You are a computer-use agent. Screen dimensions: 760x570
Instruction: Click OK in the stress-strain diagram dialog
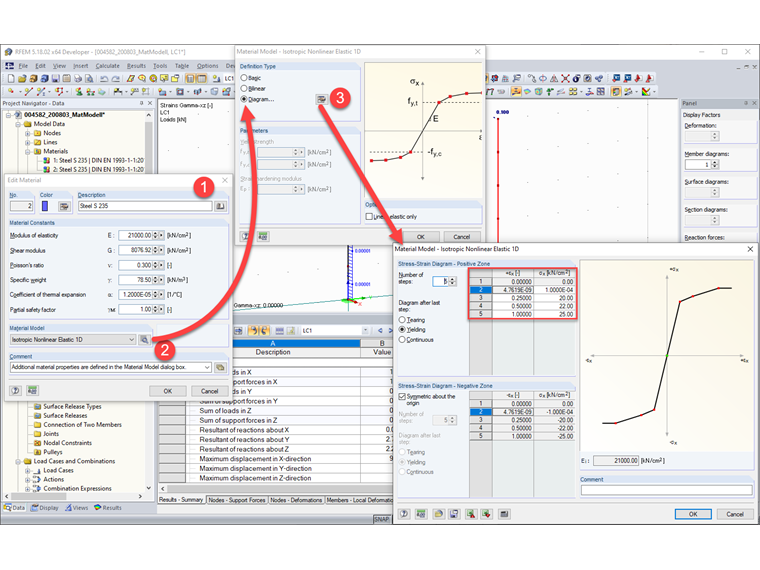693,514
